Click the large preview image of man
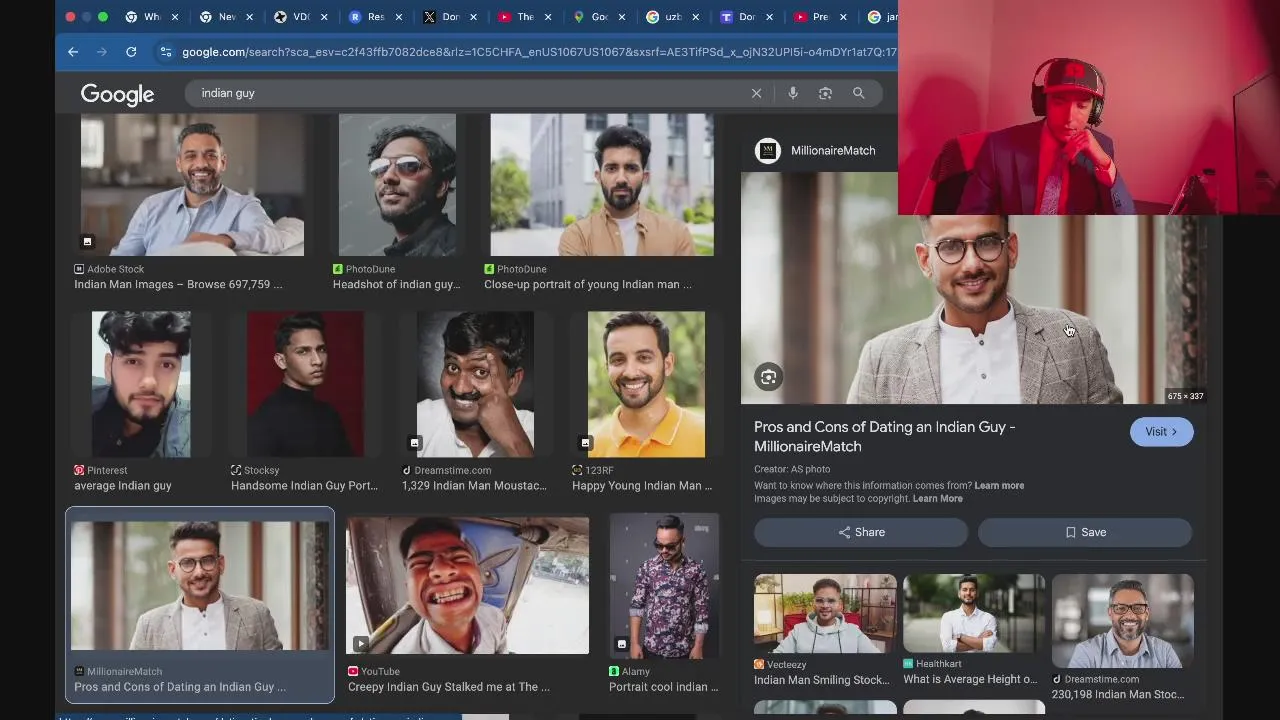This screenshot has width=1280, height=720. 973,288
